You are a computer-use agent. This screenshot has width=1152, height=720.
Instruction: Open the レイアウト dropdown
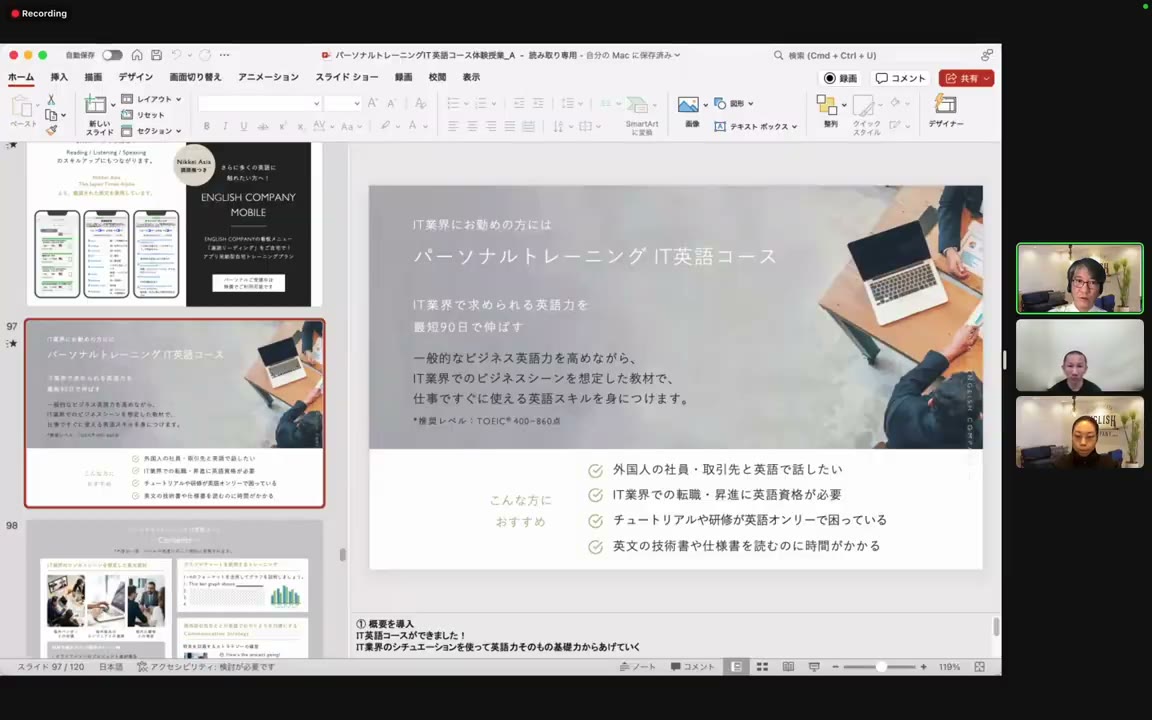click(151, 99)
